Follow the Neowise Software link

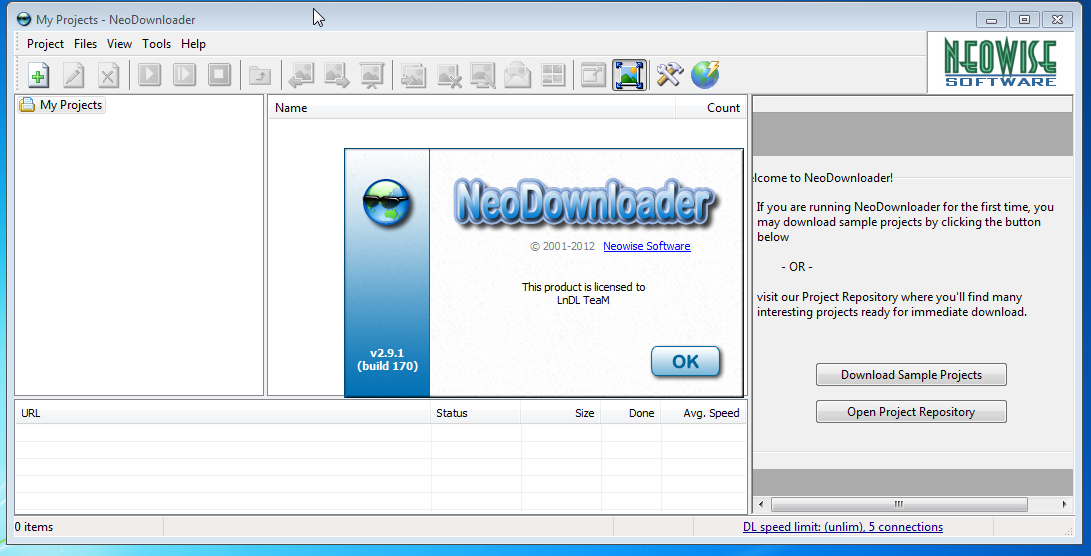click(x=647, y=246)
